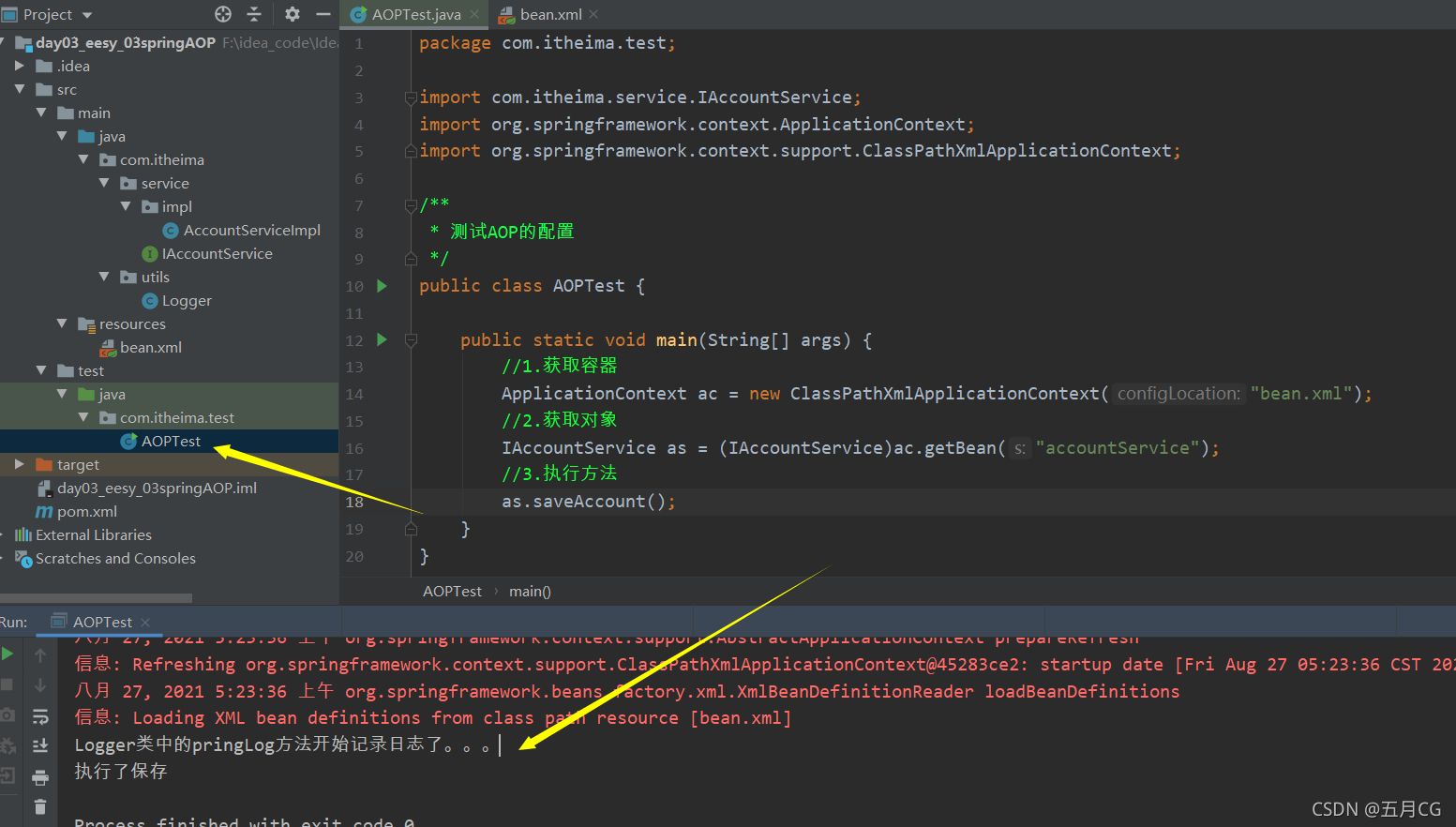The image size is (1456, 827).
Task: Collapse the resources folder arrow
Action: point(63,323)
